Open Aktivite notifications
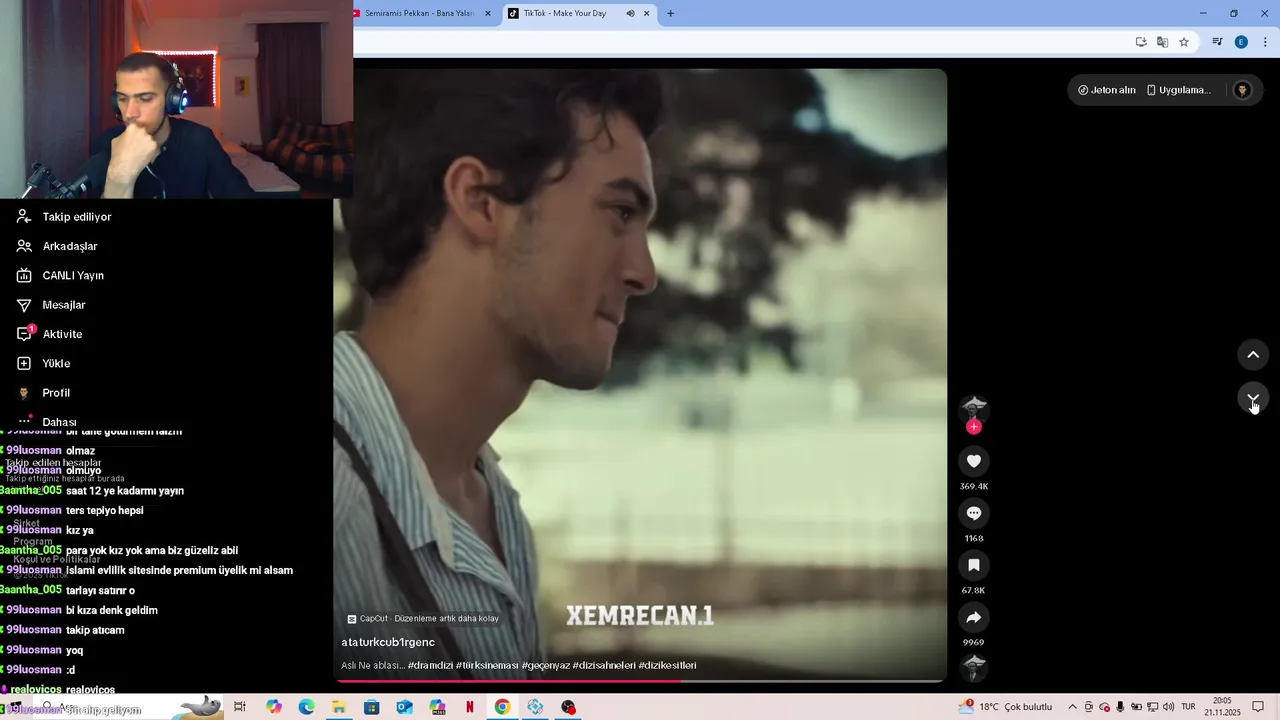 click(62, 334)
